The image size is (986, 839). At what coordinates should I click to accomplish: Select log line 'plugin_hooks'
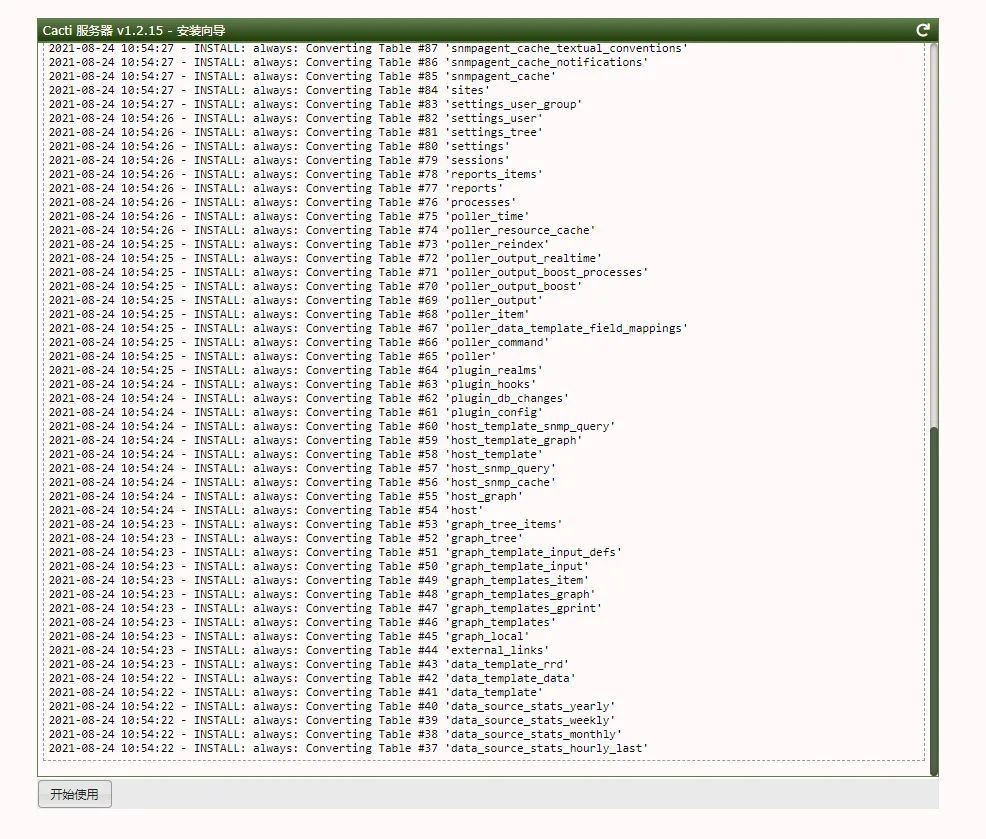tap(292, 384)
